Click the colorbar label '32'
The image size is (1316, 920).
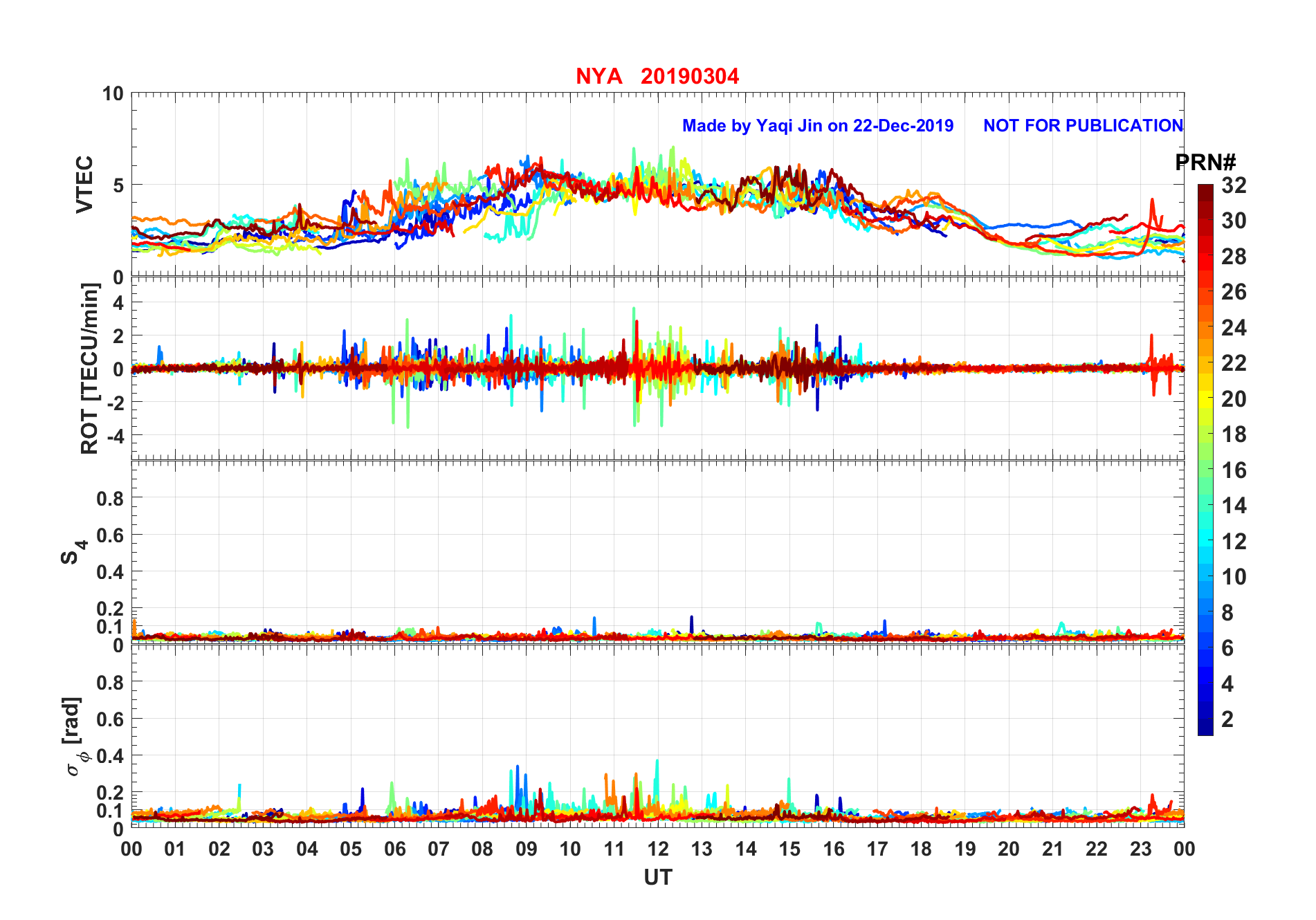tap(1234, 185)
